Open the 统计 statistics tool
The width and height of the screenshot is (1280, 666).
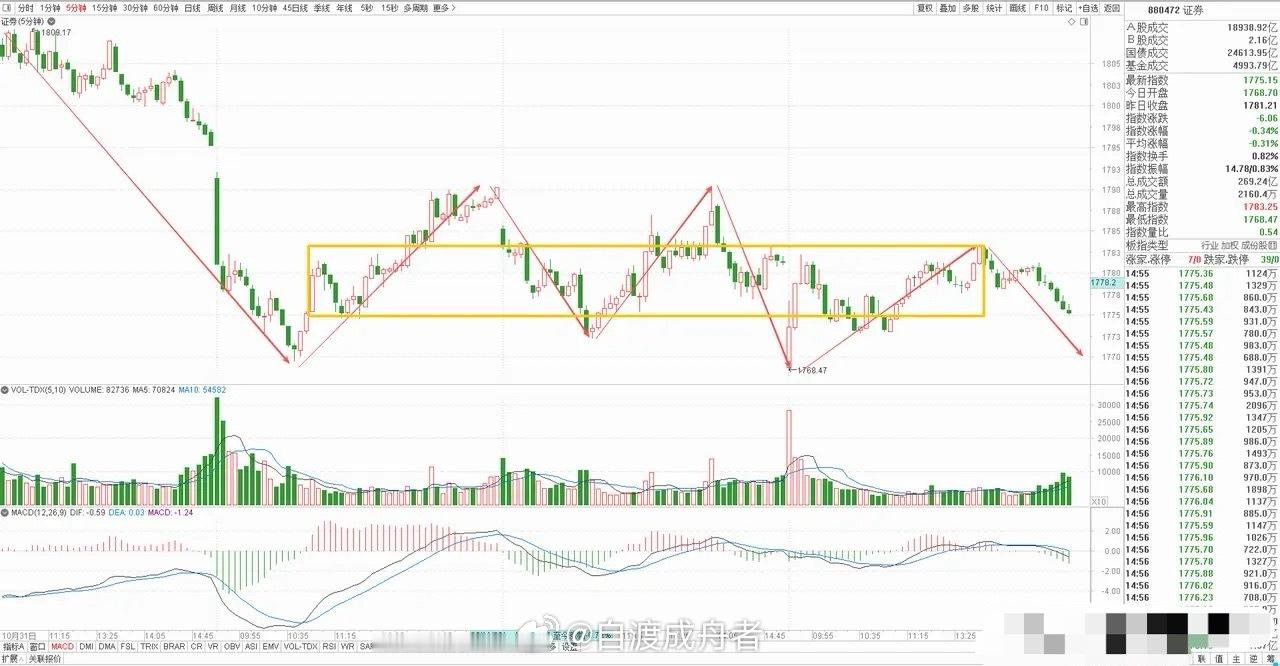[x=994, y=8]
